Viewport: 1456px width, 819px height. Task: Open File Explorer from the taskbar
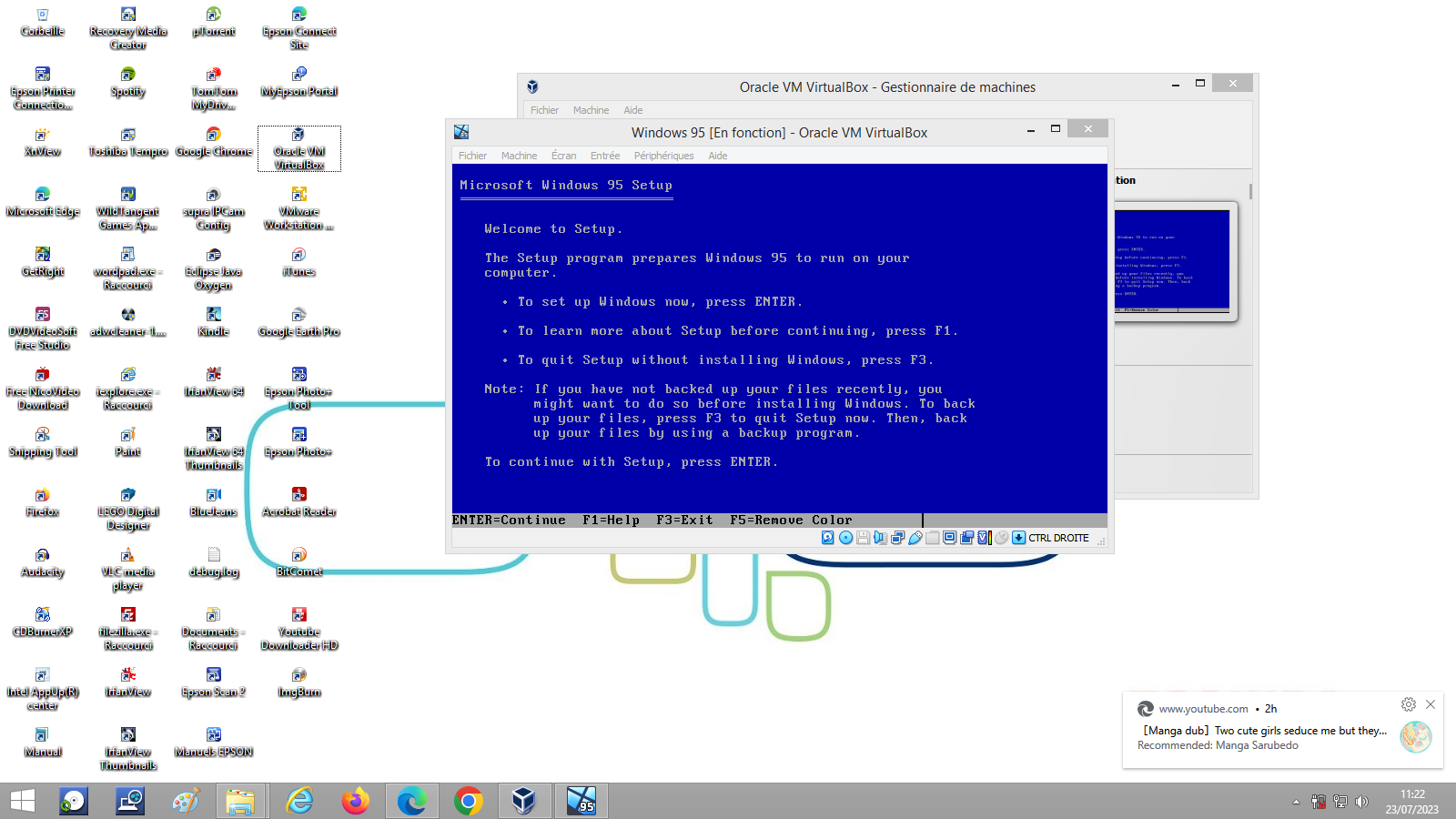[x=240, y=801]
